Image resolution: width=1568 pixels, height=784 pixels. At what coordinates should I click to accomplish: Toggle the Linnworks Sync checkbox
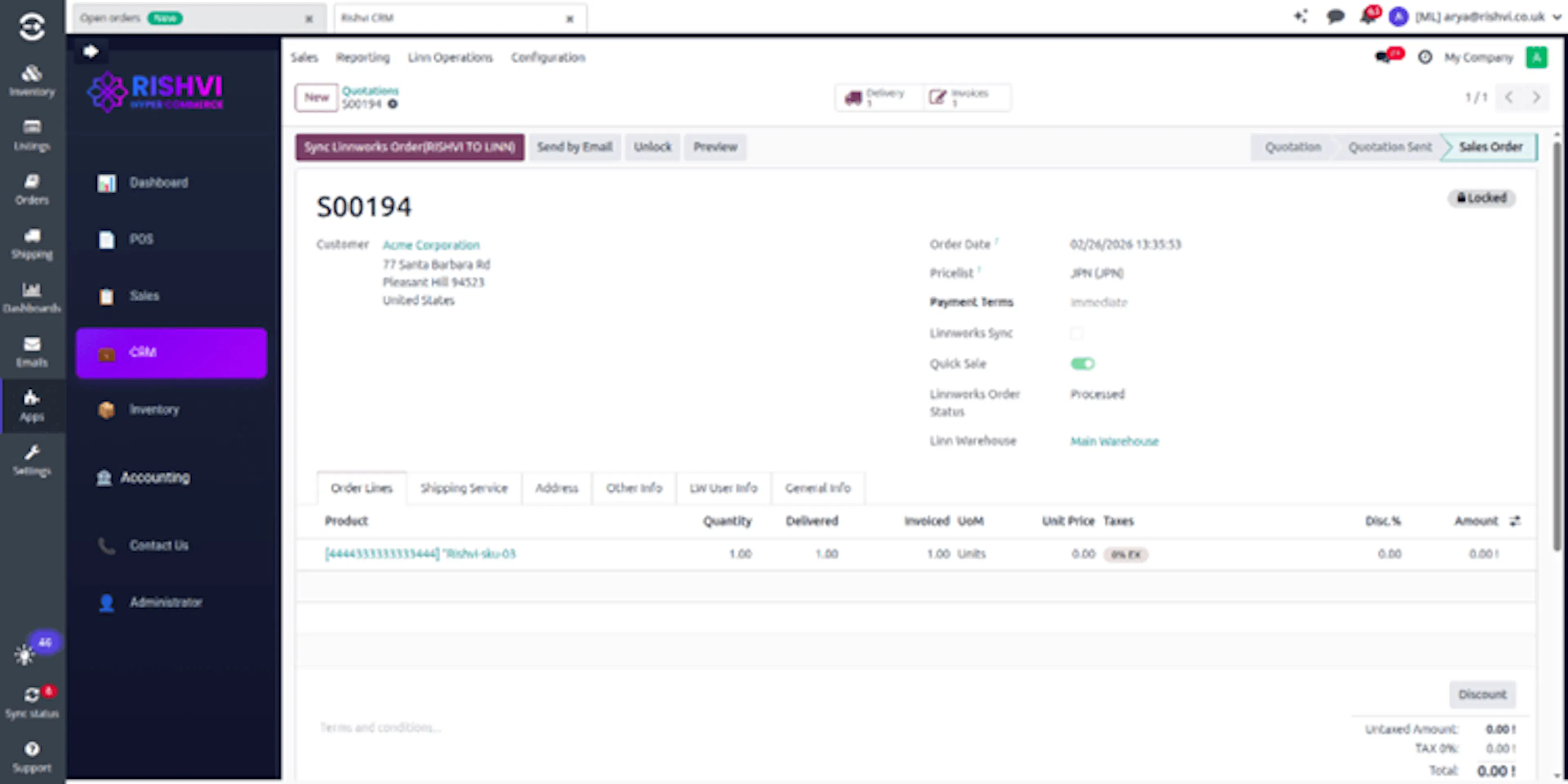point(1076,333)
